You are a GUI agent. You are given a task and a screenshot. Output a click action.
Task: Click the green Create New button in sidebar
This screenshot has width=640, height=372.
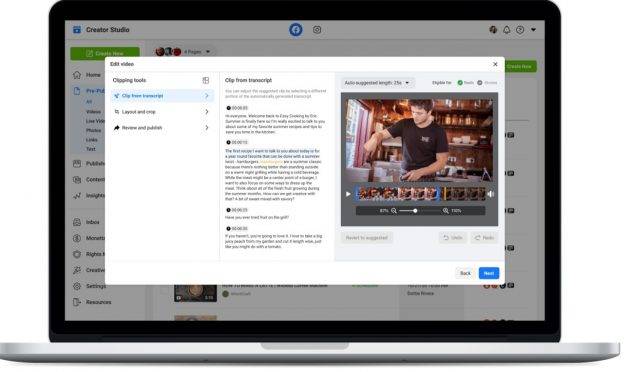tap(105, 53)
